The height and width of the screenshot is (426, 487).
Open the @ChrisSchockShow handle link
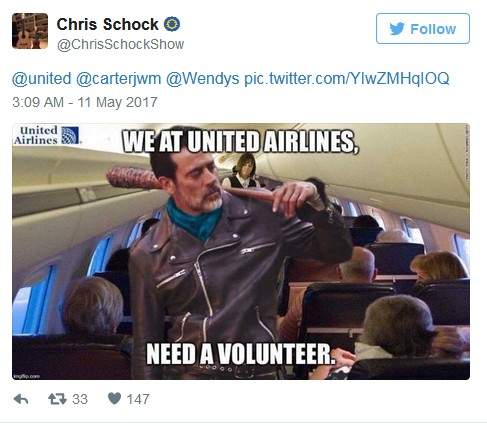coord(120,44)
